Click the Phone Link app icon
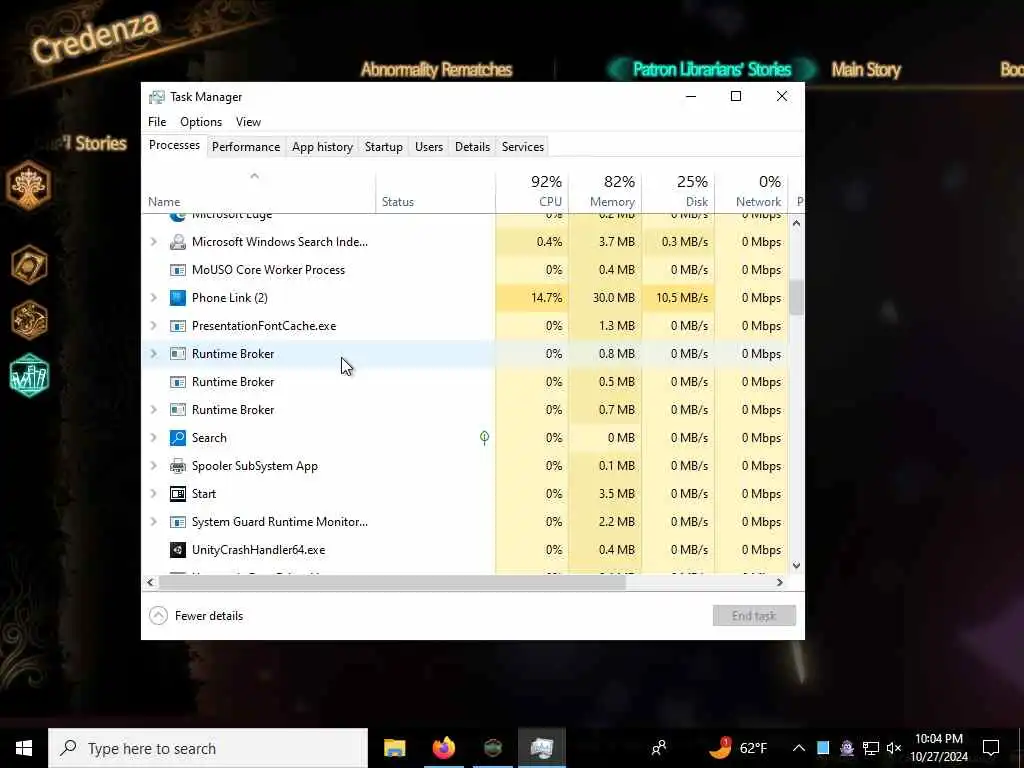The image size is (1024, 768). pos(177,298)
